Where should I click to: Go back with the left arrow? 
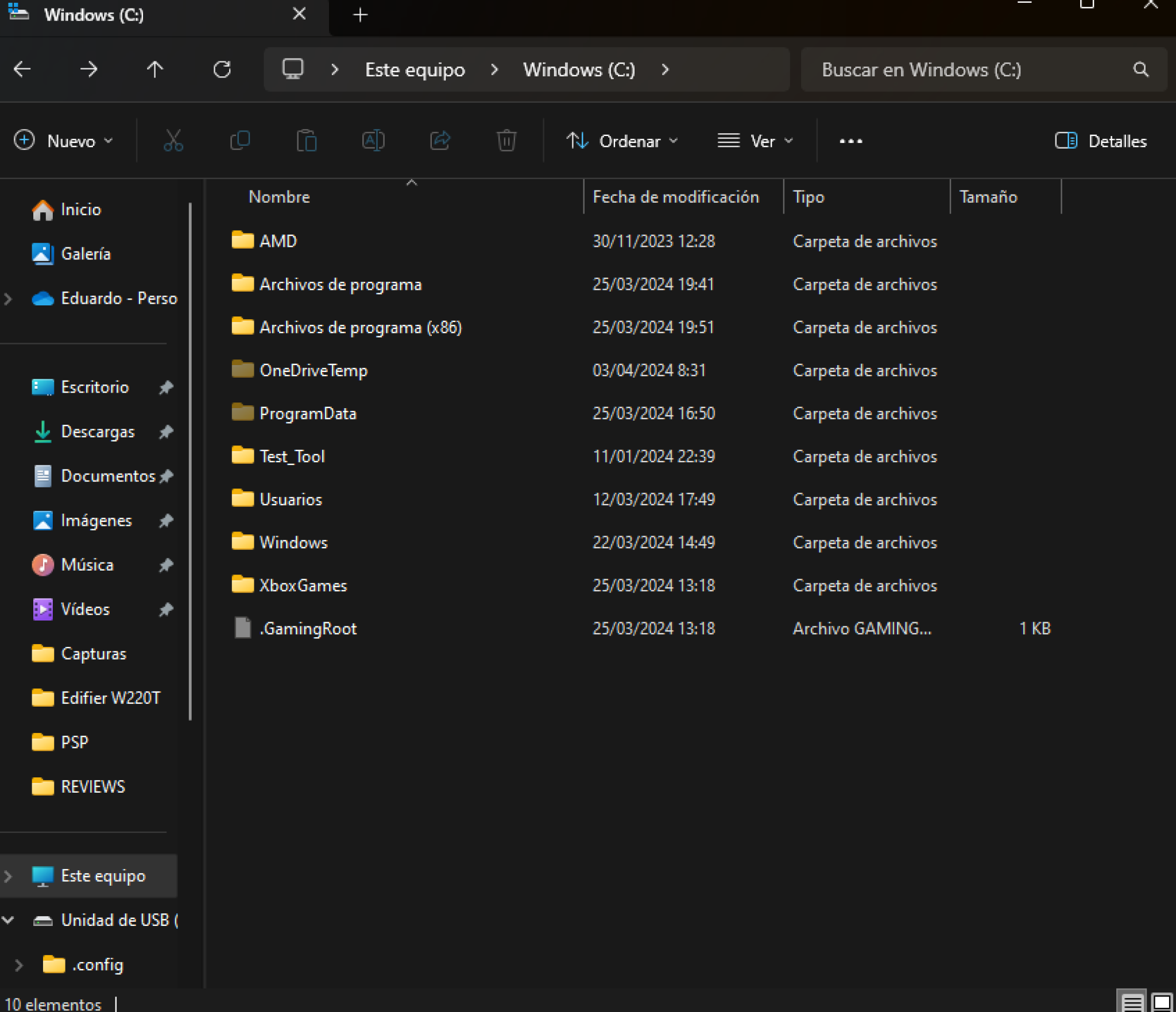pyautogui.click(x=22, y=69)
